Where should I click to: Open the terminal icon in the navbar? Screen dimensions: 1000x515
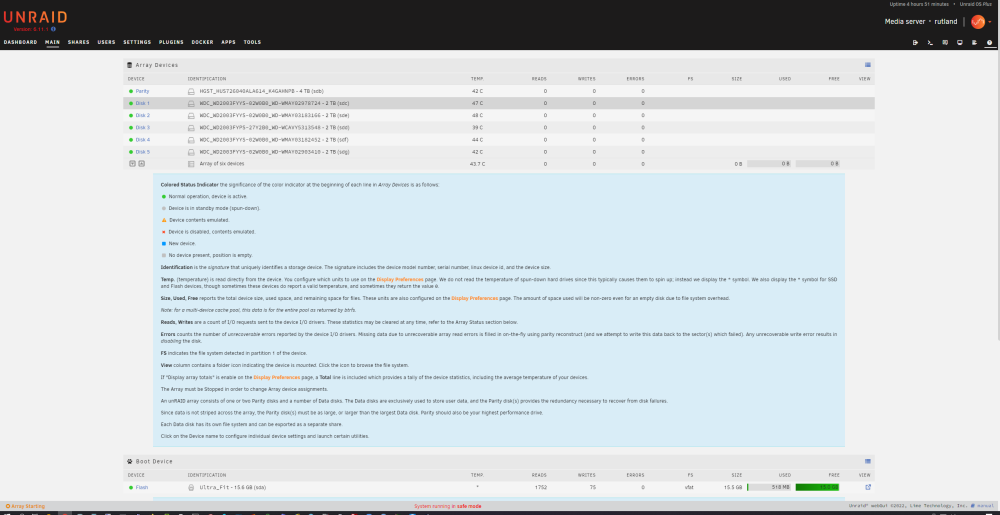[x=930, y=43]
